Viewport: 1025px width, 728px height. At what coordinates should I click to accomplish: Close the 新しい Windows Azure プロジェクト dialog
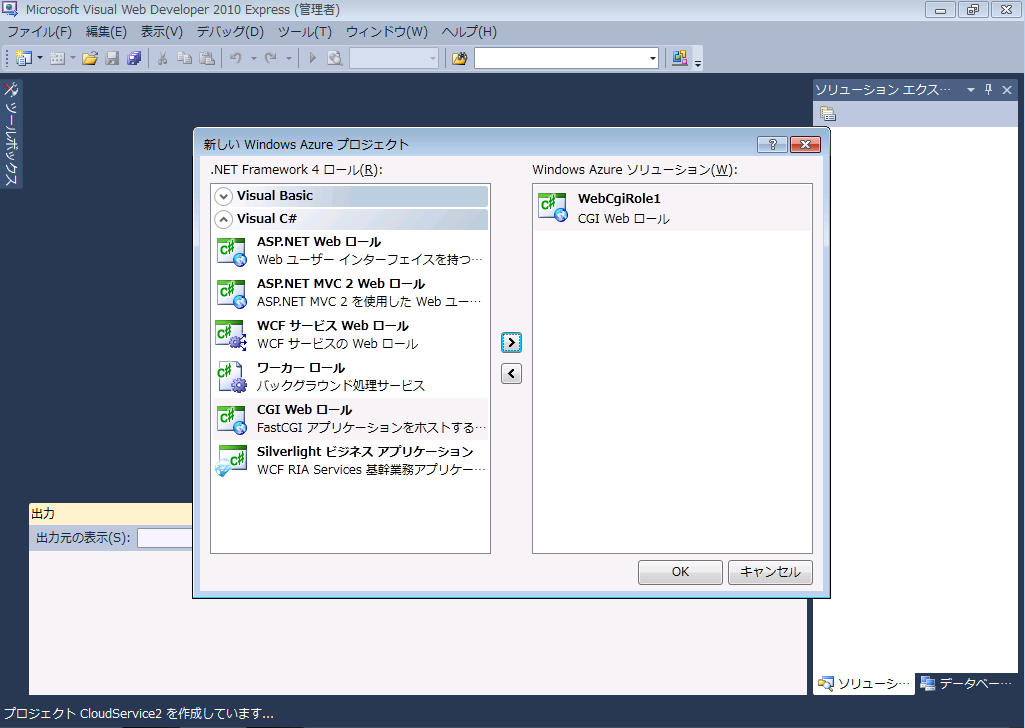tap(805, 144)
